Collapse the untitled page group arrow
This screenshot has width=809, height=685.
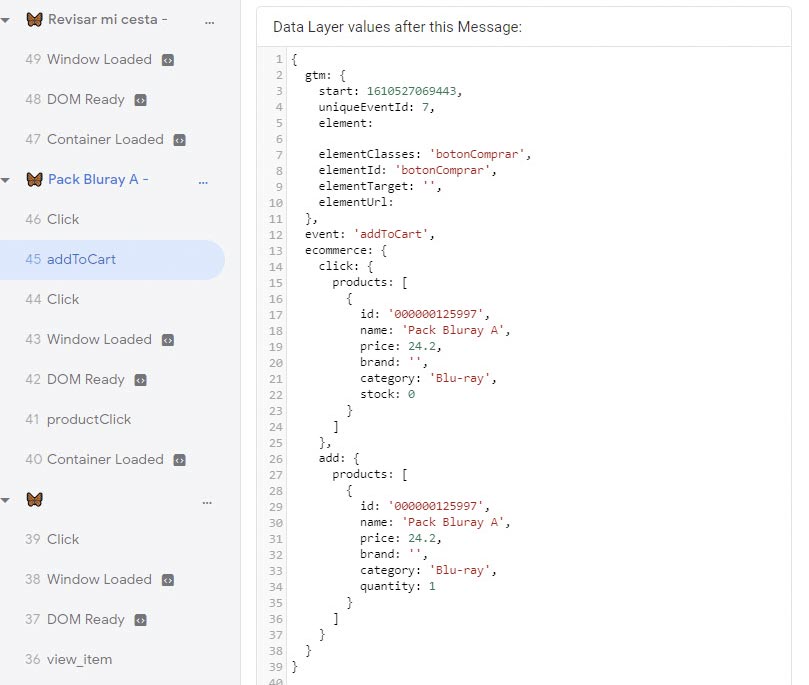tap(6, 500)
